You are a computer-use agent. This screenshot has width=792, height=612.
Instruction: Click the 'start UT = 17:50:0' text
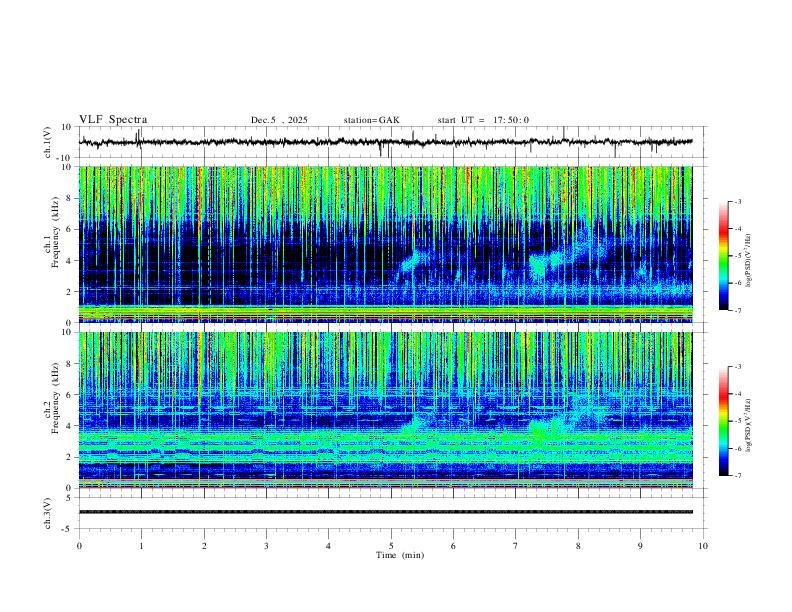(483, 120)
